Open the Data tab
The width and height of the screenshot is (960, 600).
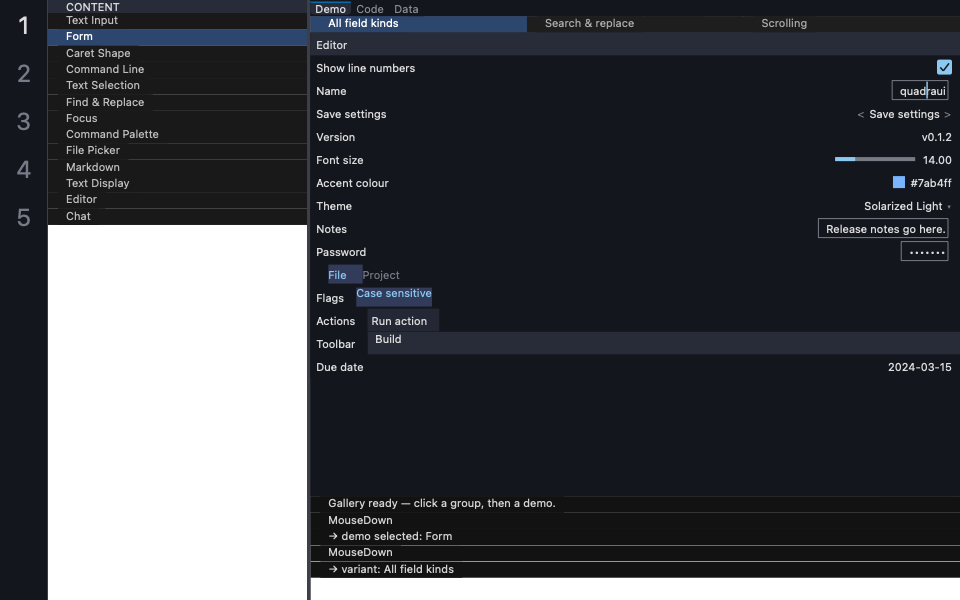coord(406,9)
